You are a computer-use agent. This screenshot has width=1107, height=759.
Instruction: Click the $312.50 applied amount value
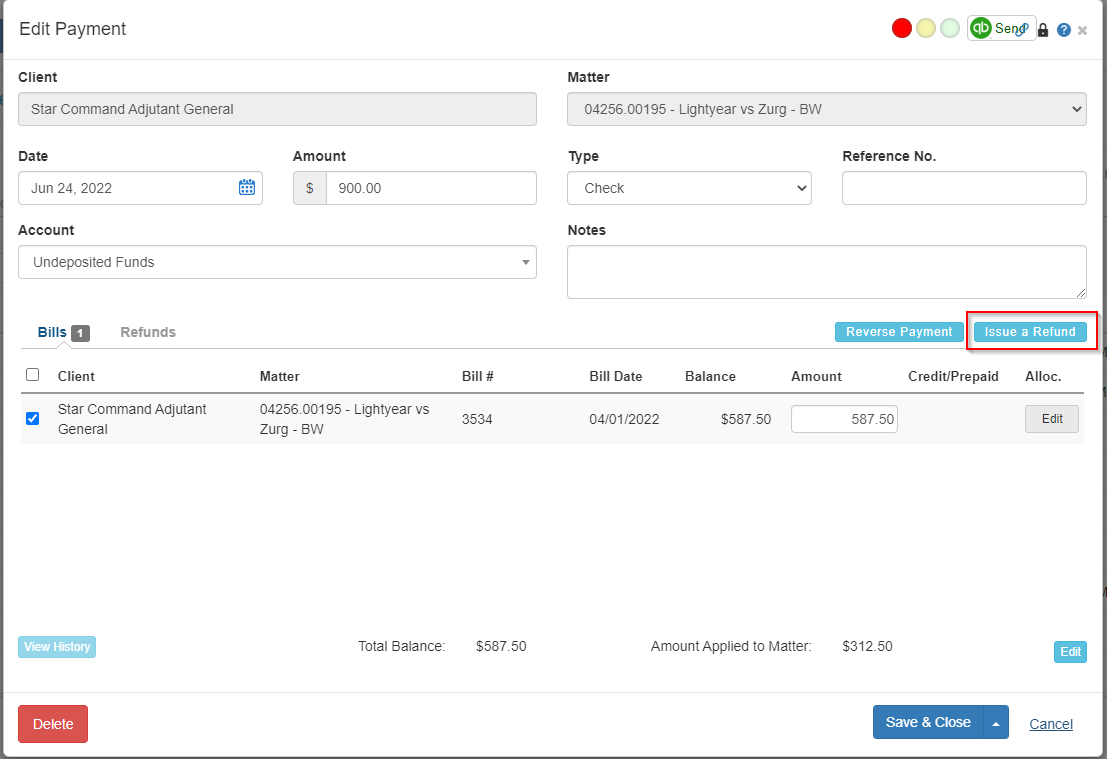(867, 646)
